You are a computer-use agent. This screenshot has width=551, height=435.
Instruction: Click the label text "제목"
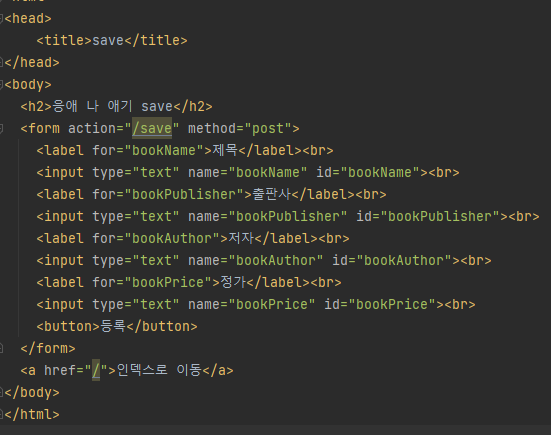tap(225, 150)
